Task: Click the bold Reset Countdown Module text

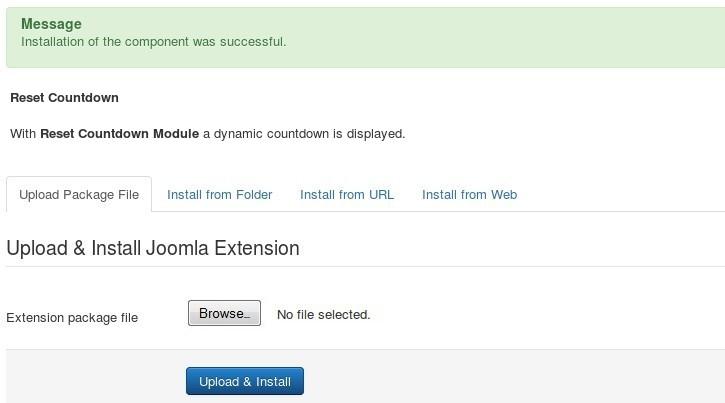Action: [120, 134]
